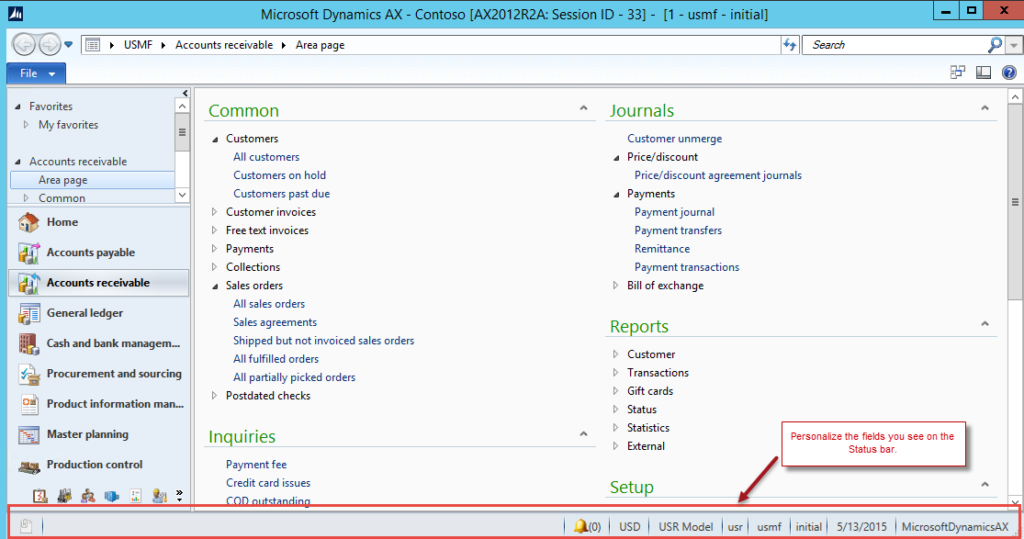The height and width of the screenshot is (539, 1024).
Task: Expand the Free text invoices group
Action: [x=214, y=230]
